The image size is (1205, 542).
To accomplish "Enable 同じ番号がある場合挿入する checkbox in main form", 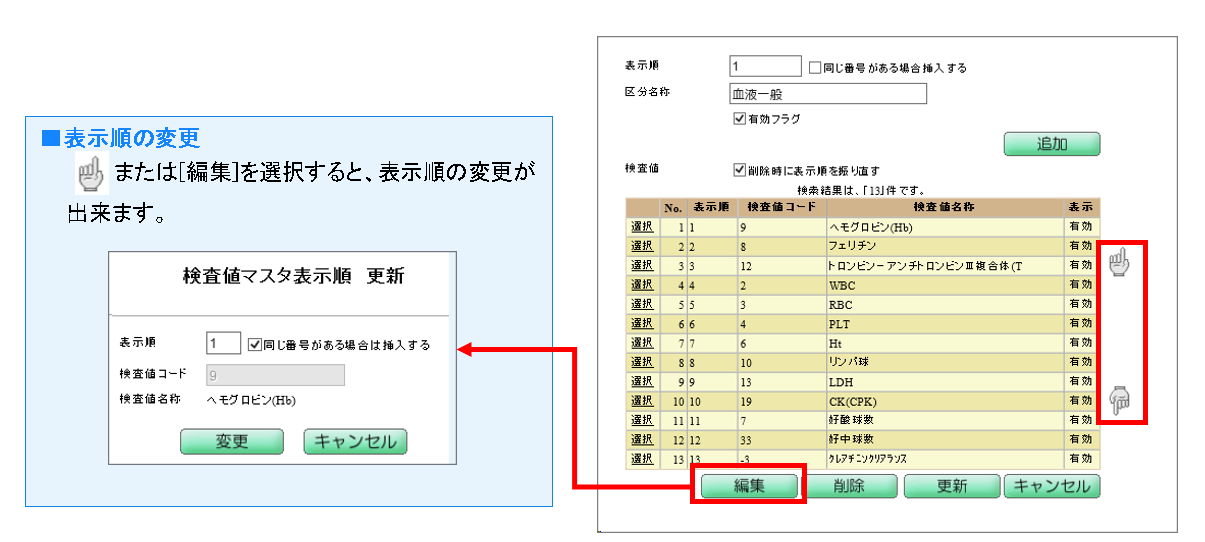I will [x=814, y=68].
